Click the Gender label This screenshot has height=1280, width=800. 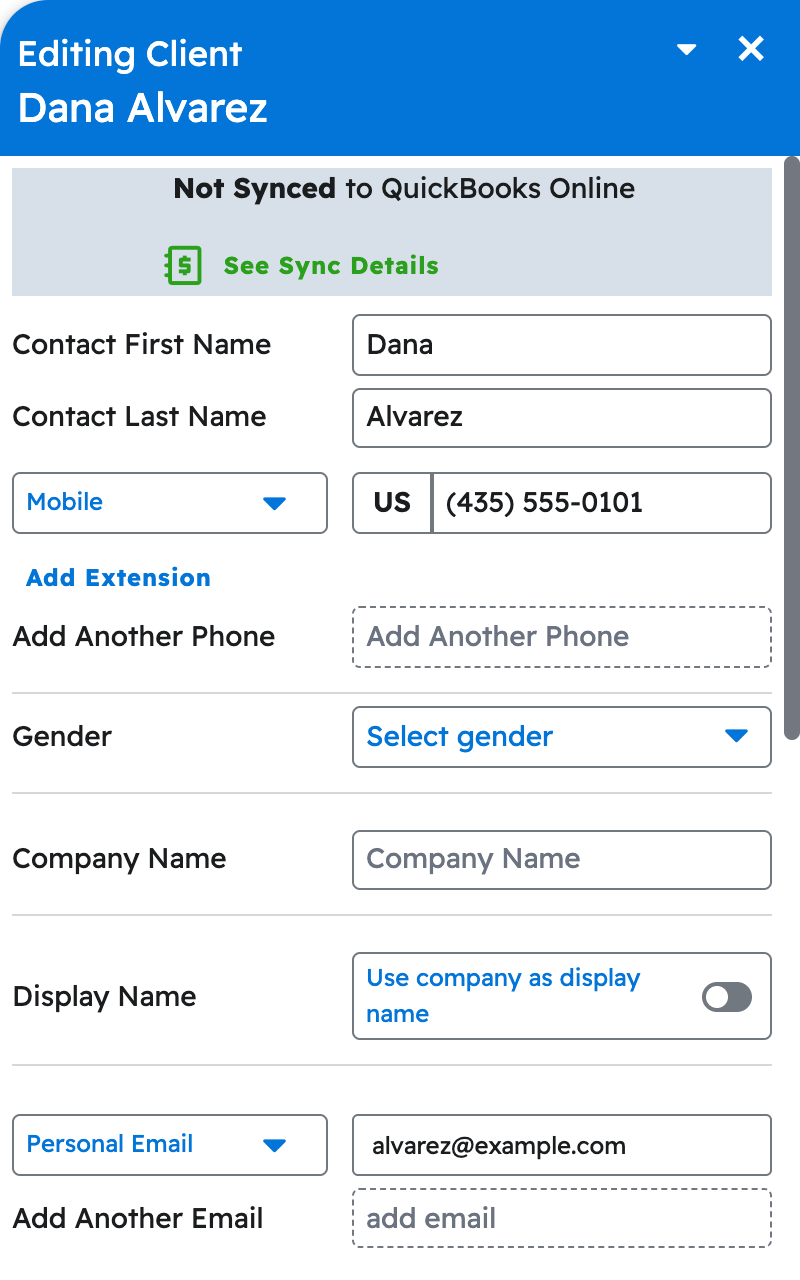pyautogui.click(x=62, y=737)
